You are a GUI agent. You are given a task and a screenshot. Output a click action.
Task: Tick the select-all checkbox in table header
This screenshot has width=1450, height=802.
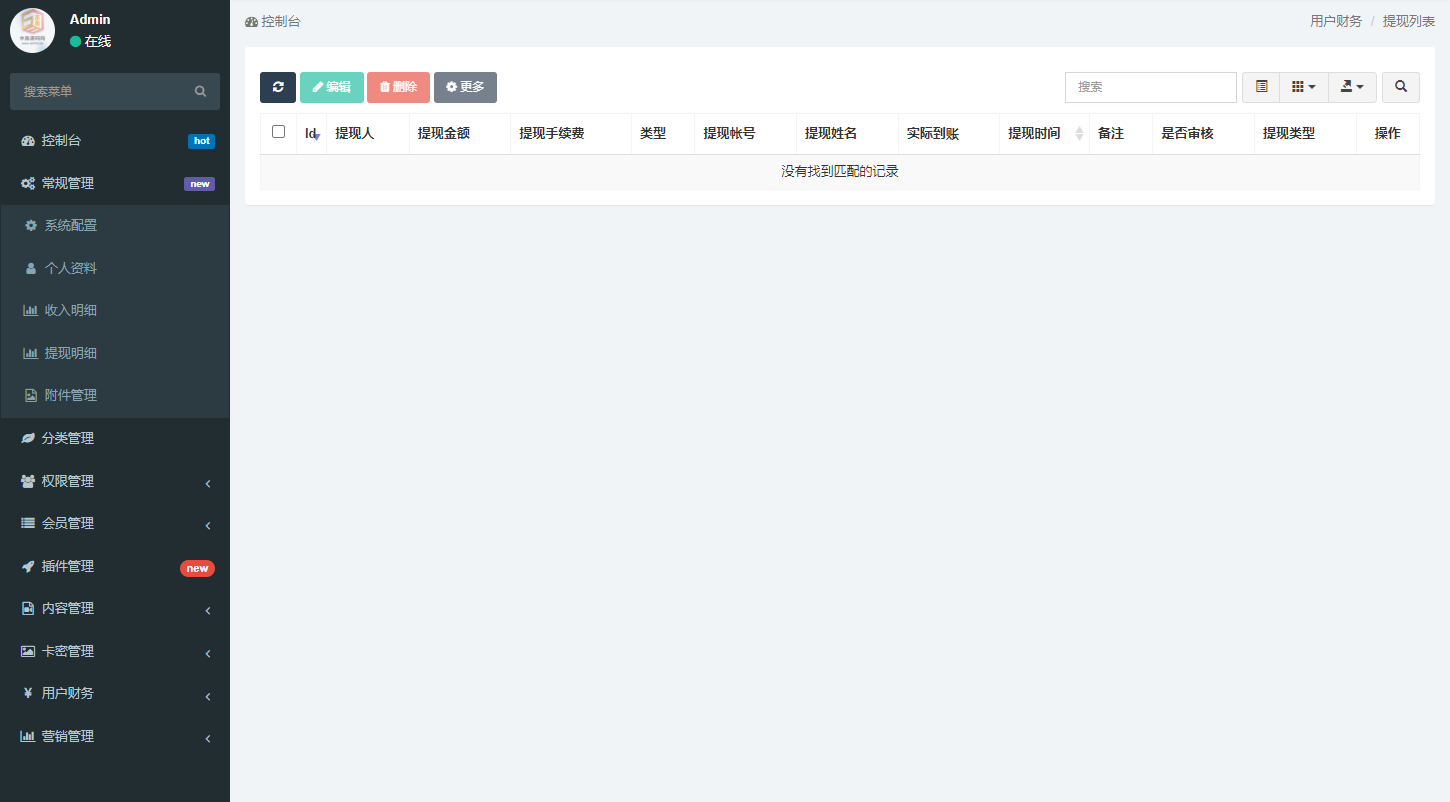[279, 131]
